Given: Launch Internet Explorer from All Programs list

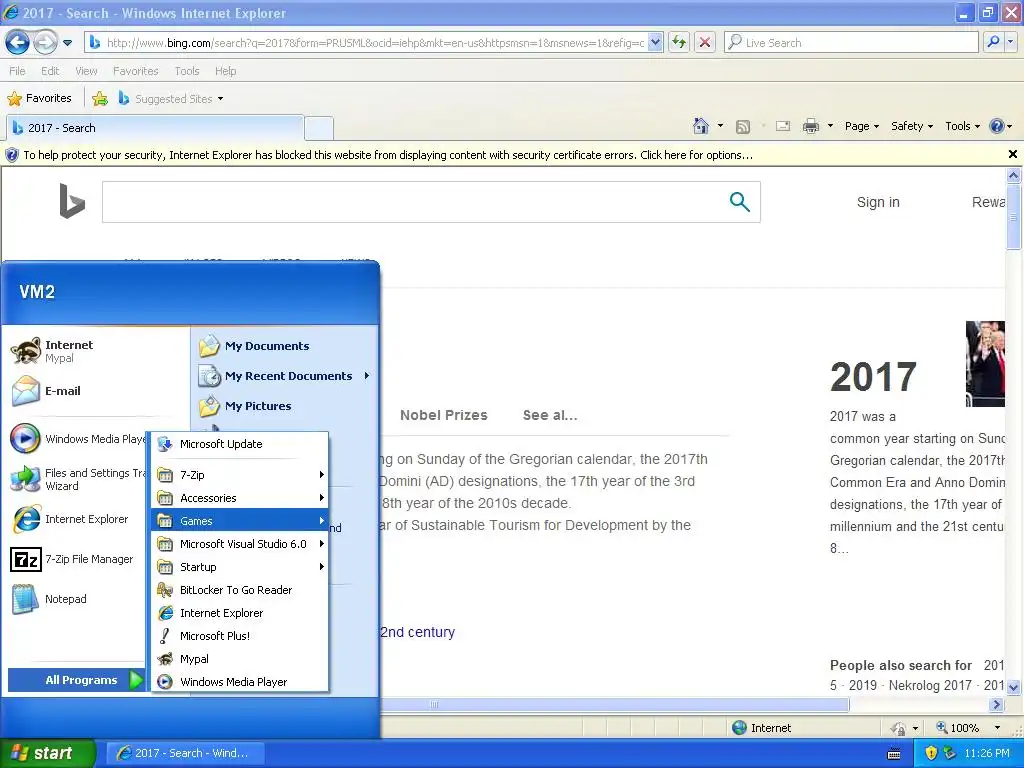Looking at the screenshot, I should 240,613.
